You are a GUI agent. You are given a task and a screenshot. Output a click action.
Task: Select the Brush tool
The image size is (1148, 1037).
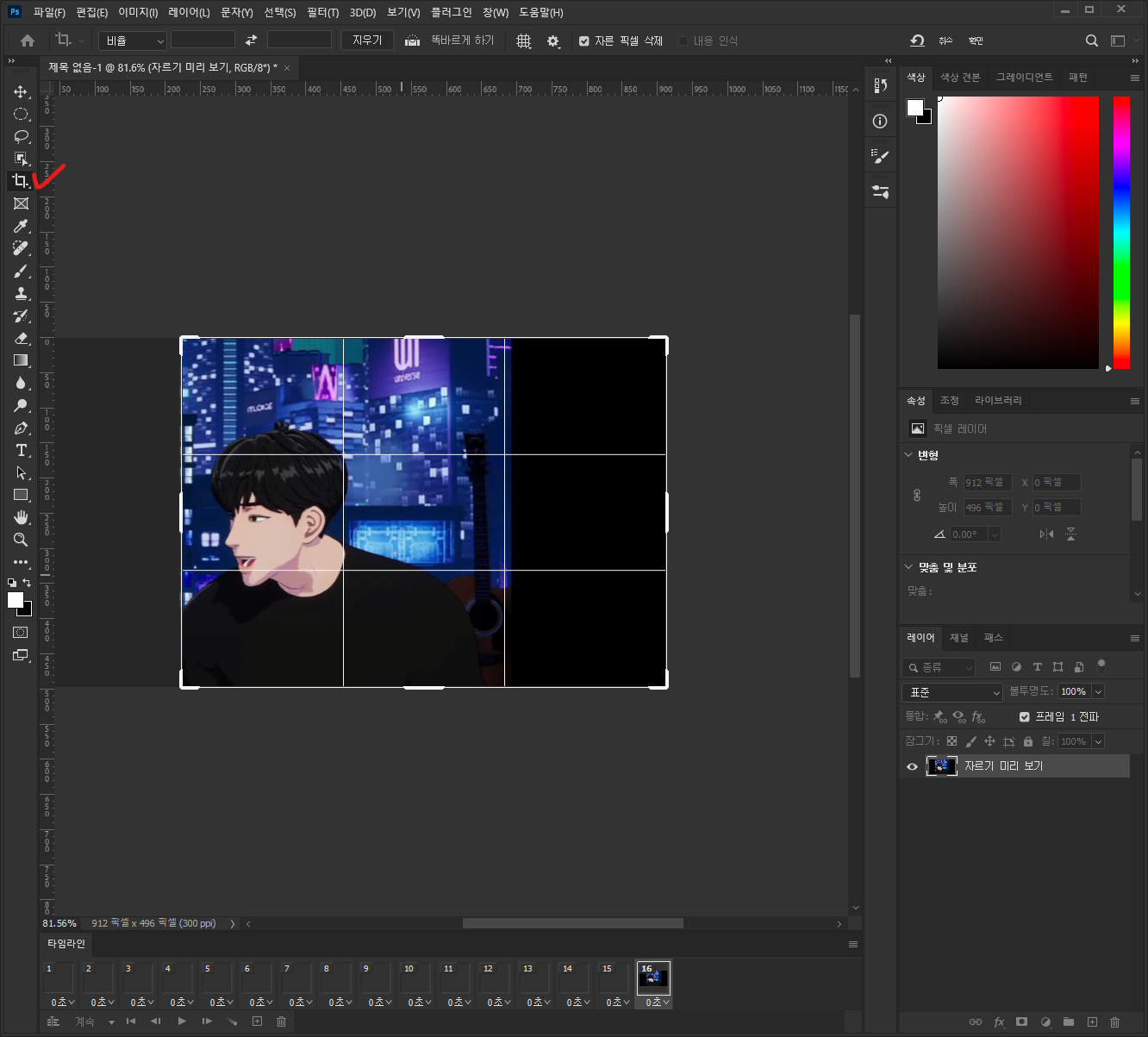21,271
